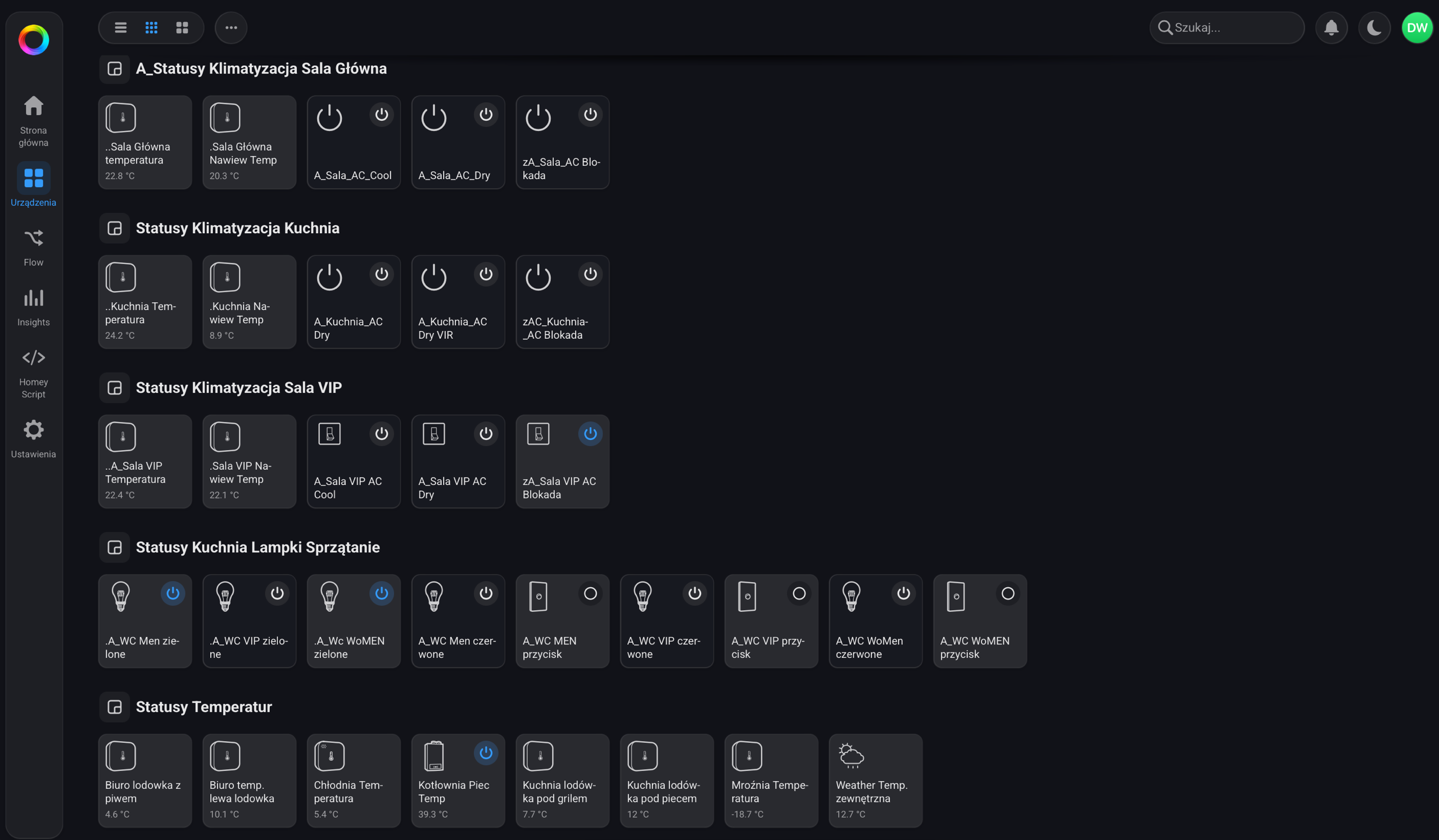Open the three-dots more options menu
The height and width of the screenshot is (840, 1439).
(x=231, y=28)
